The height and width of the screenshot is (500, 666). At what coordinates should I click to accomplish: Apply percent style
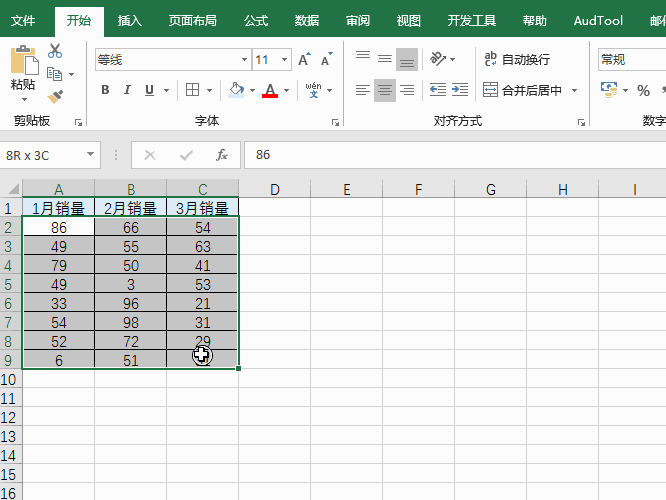pos(643,90)
